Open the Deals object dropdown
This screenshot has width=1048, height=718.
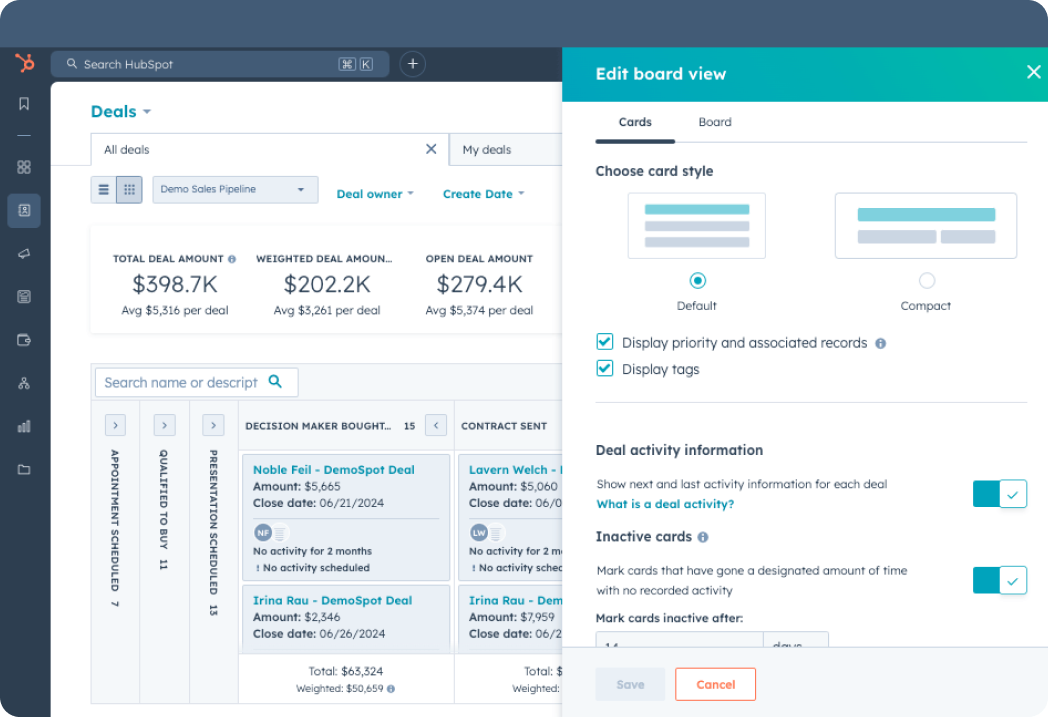pyautogui.click(x=121, y=112)
